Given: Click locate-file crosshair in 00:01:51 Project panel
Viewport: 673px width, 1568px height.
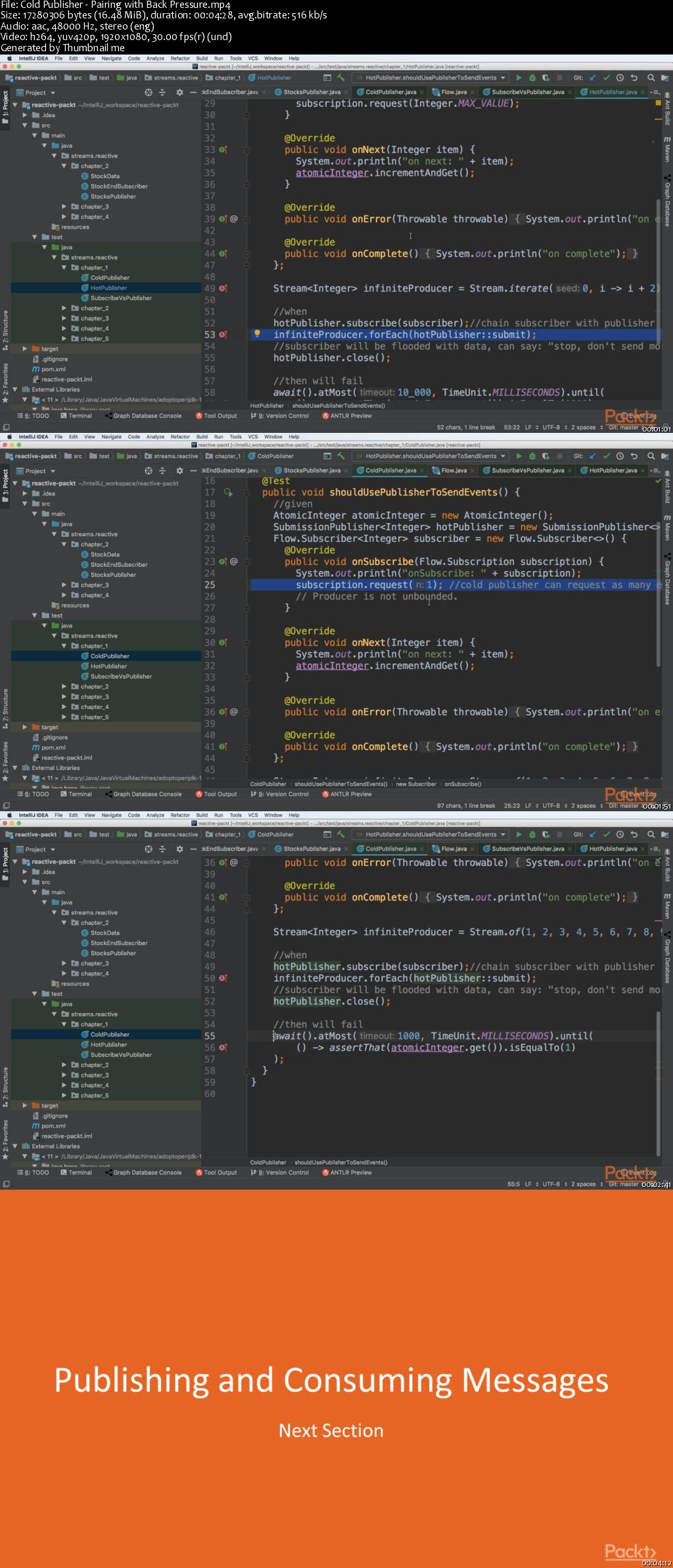Looking at the screenshot, I should [149, 471].
